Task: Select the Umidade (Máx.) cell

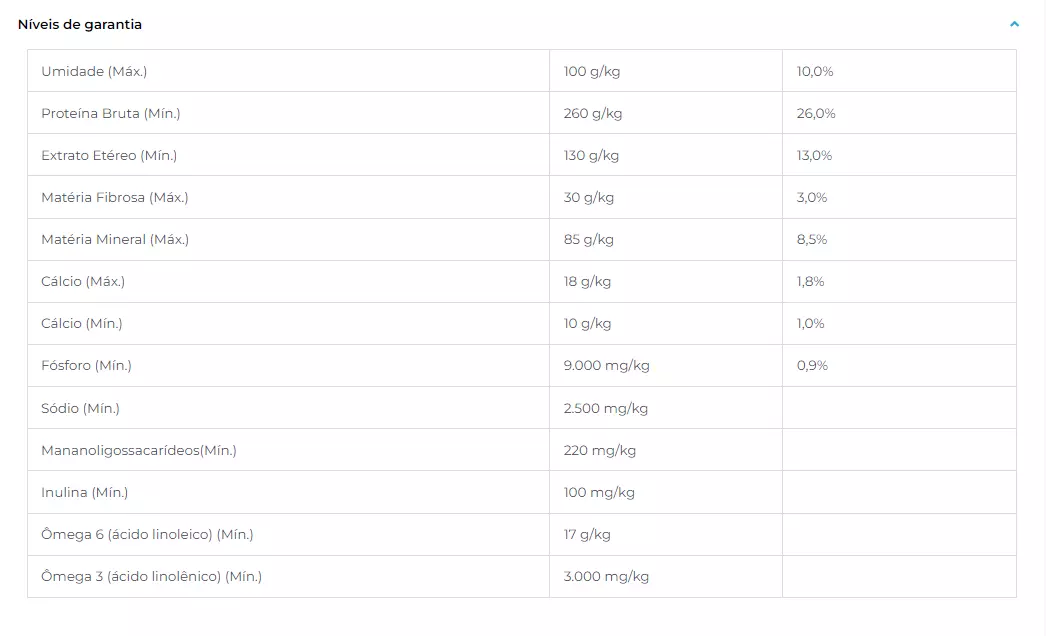Action: pos(288,71)
